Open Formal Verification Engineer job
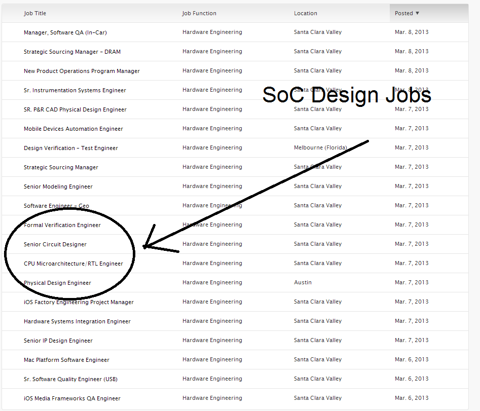The width and height of the screenshot is (480, 411). coord(62,225)
